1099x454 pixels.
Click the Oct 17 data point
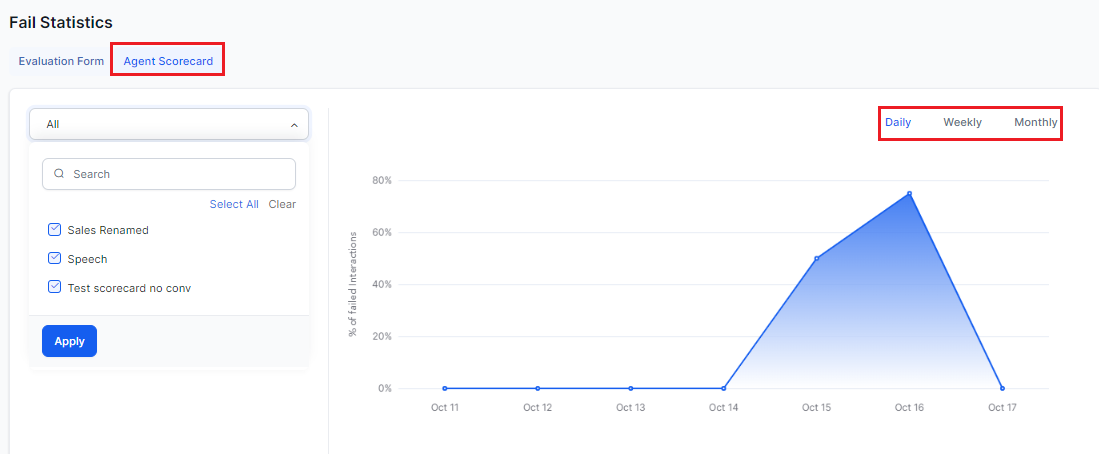(x=1002, y=388)
